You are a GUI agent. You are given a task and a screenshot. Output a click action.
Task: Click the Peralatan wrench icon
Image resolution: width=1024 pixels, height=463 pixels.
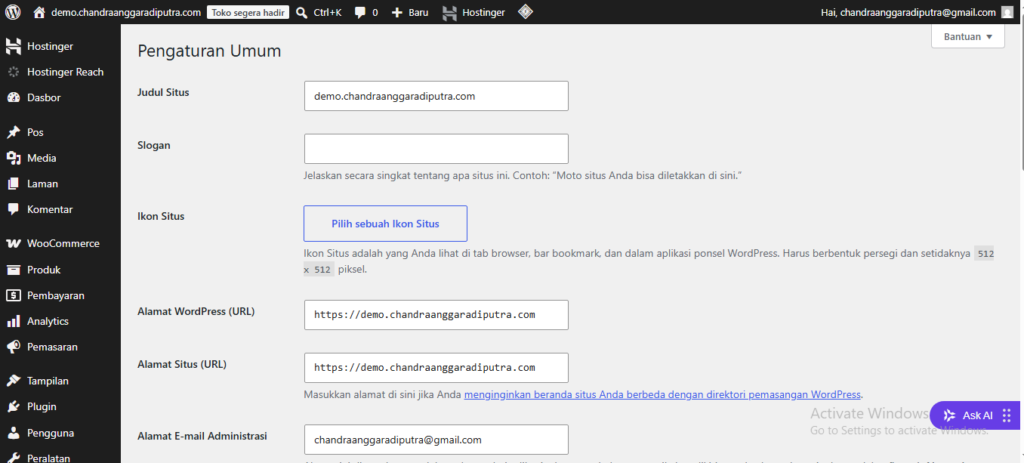click(x=13, y=458)
